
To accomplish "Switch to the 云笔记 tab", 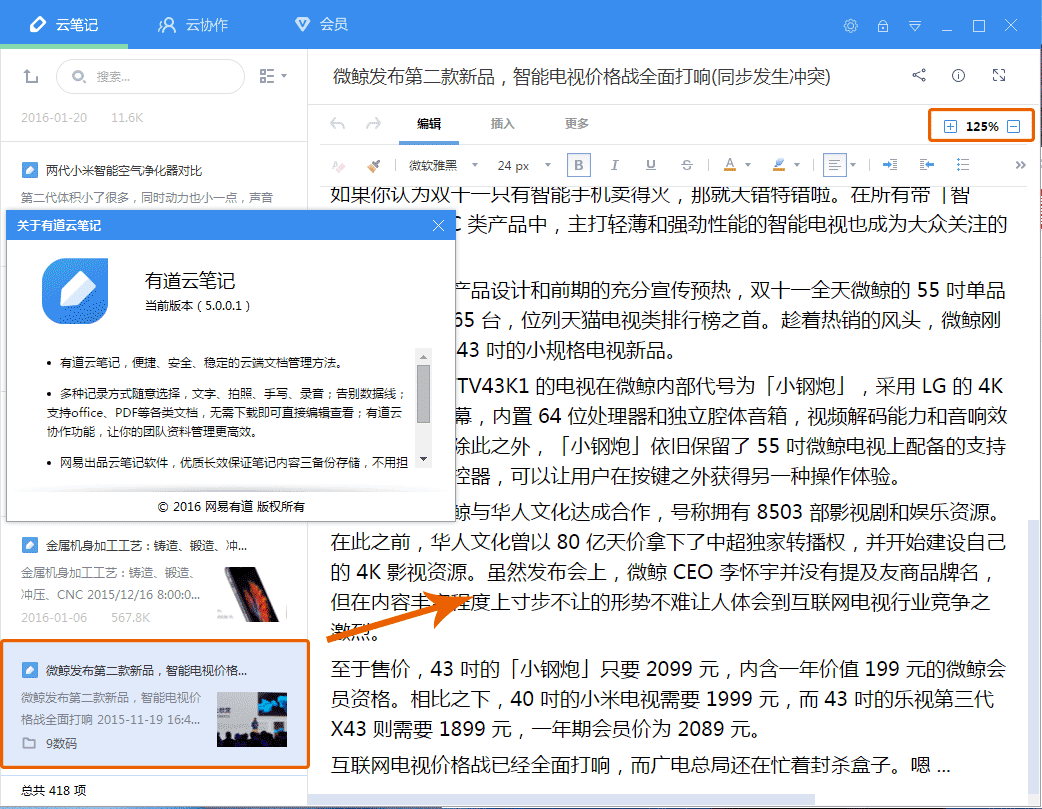I will point(64,25).
